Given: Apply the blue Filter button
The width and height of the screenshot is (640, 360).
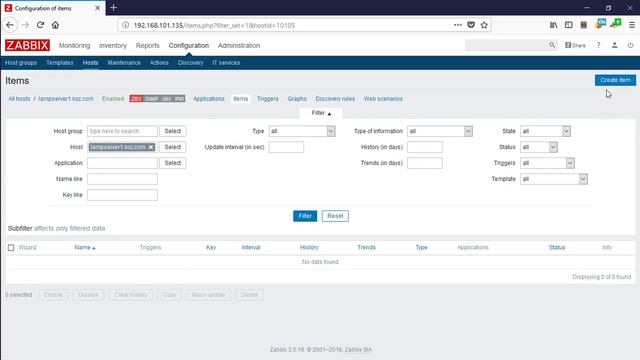Looking at the screenshot, I should pyautogui.click(x=305, y=216).
